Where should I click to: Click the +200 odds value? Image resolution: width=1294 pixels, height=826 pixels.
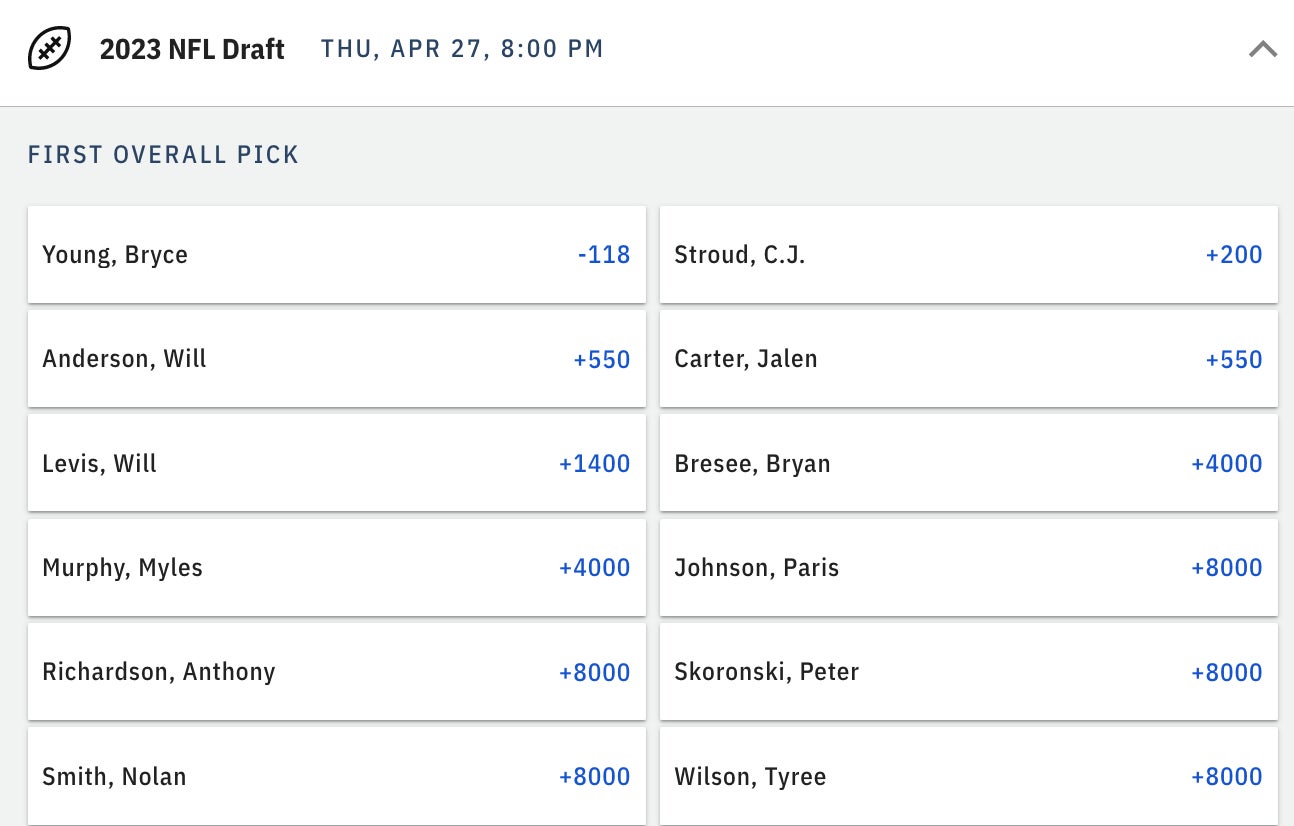tap(1234, 255)
